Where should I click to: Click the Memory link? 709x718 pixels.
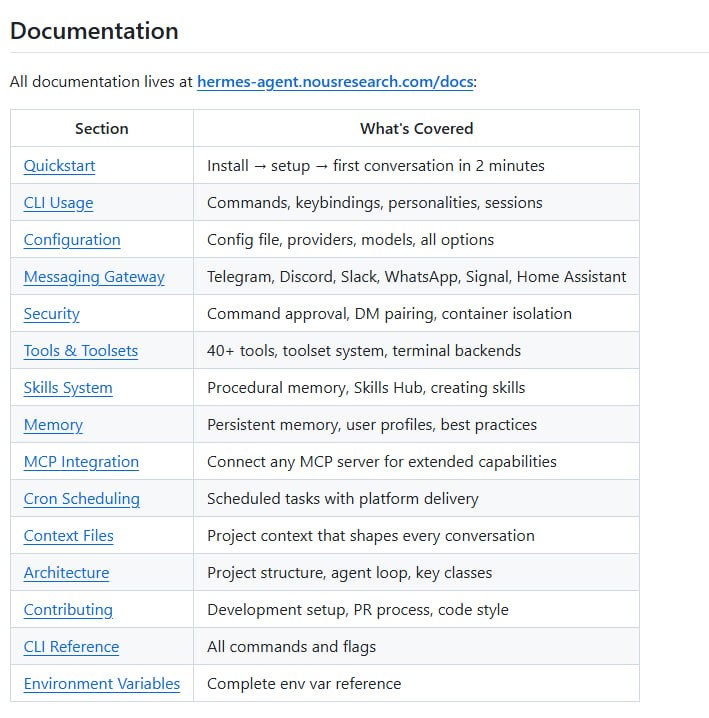tap(53, 425)
